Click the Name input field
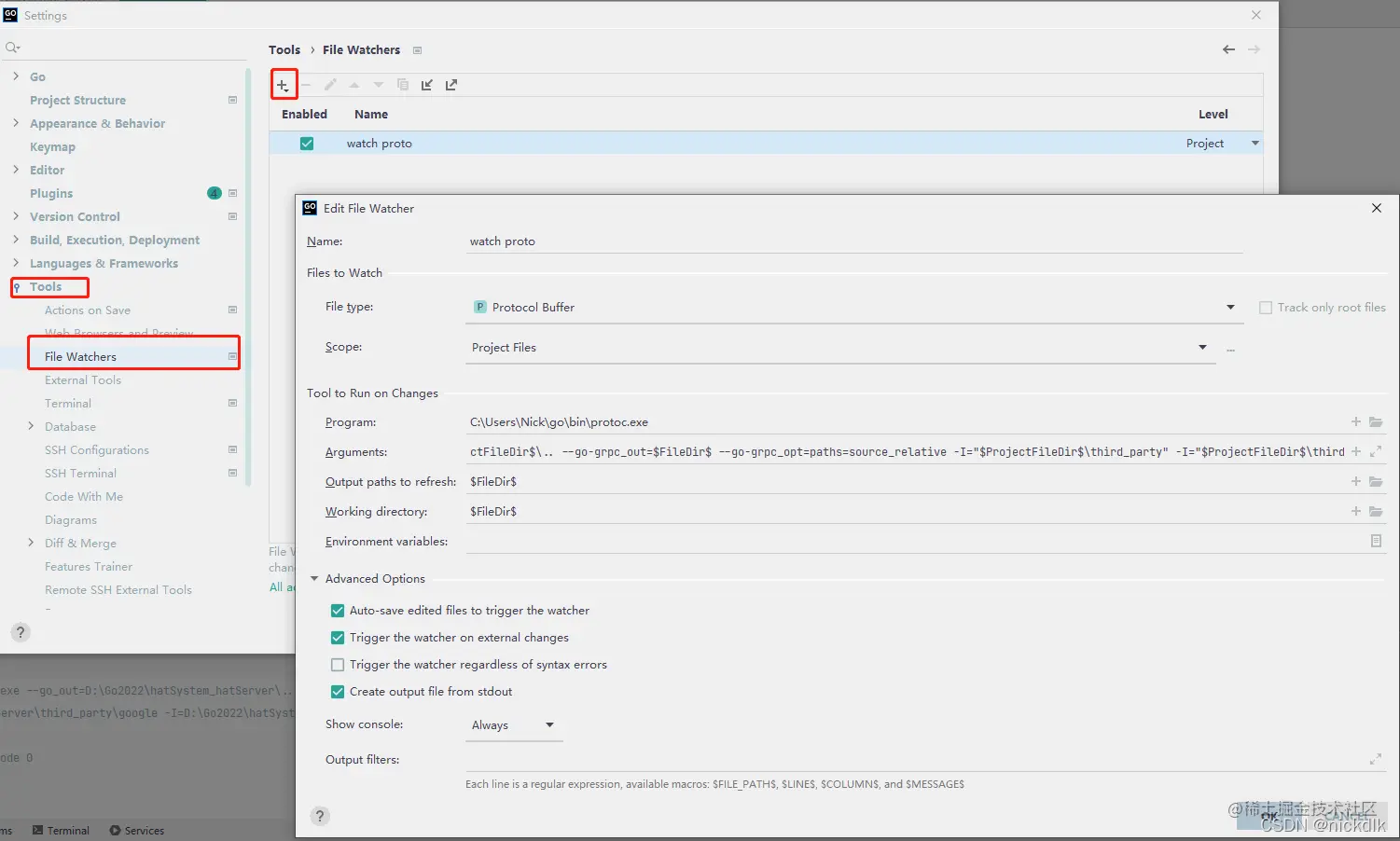This screenshot has width=1400, height=841. click(854, 241)
